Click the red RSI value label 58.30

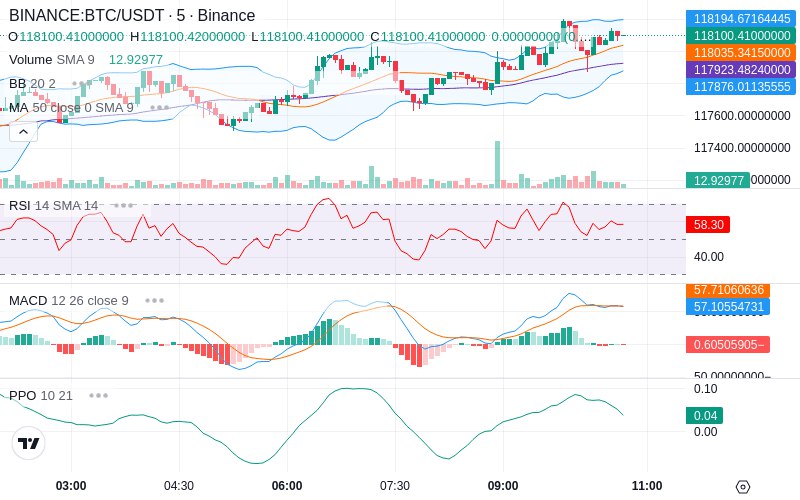708,224
